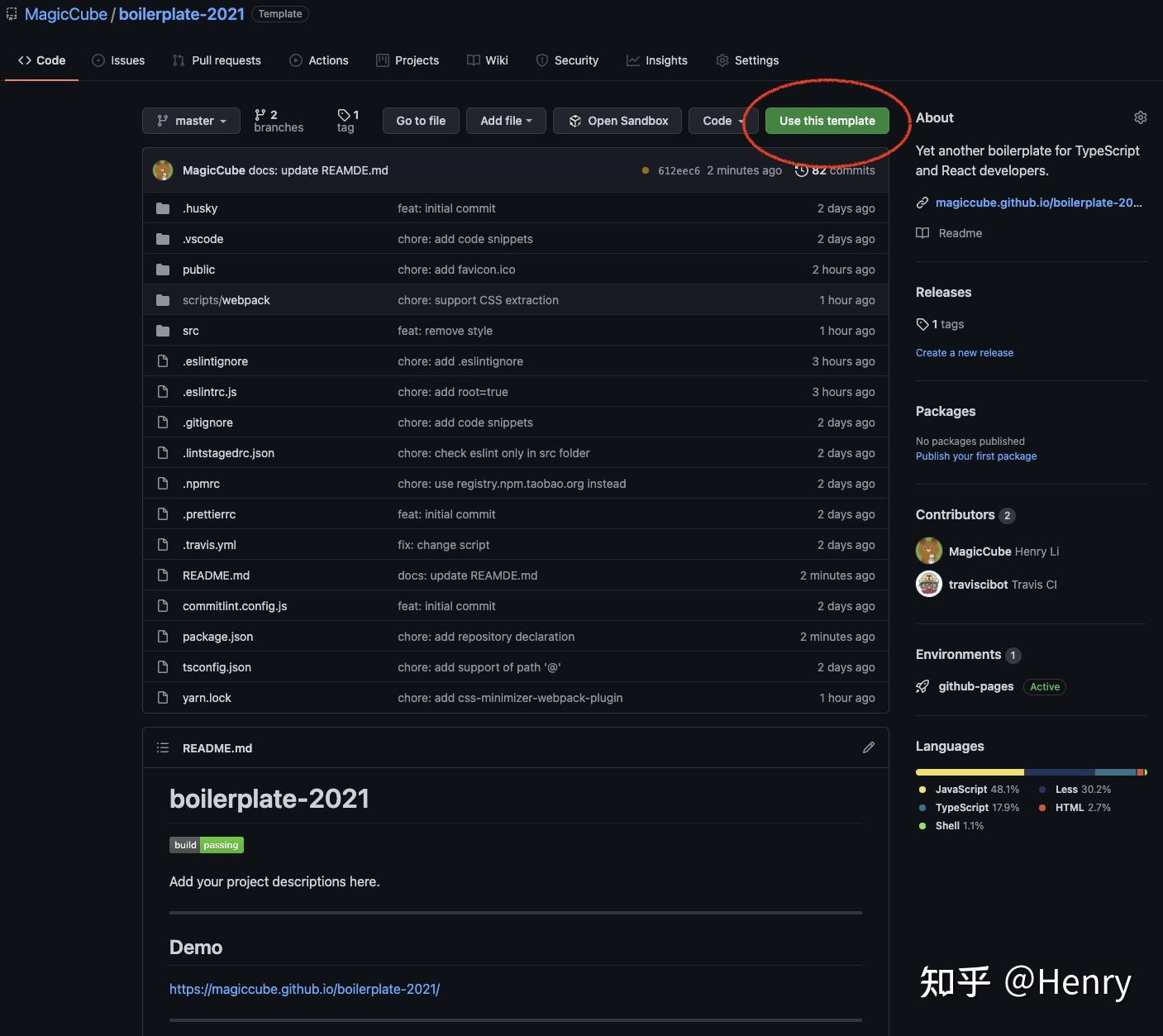Click the commit history clock icon
1163x1036 pixels.
[801, 170]
